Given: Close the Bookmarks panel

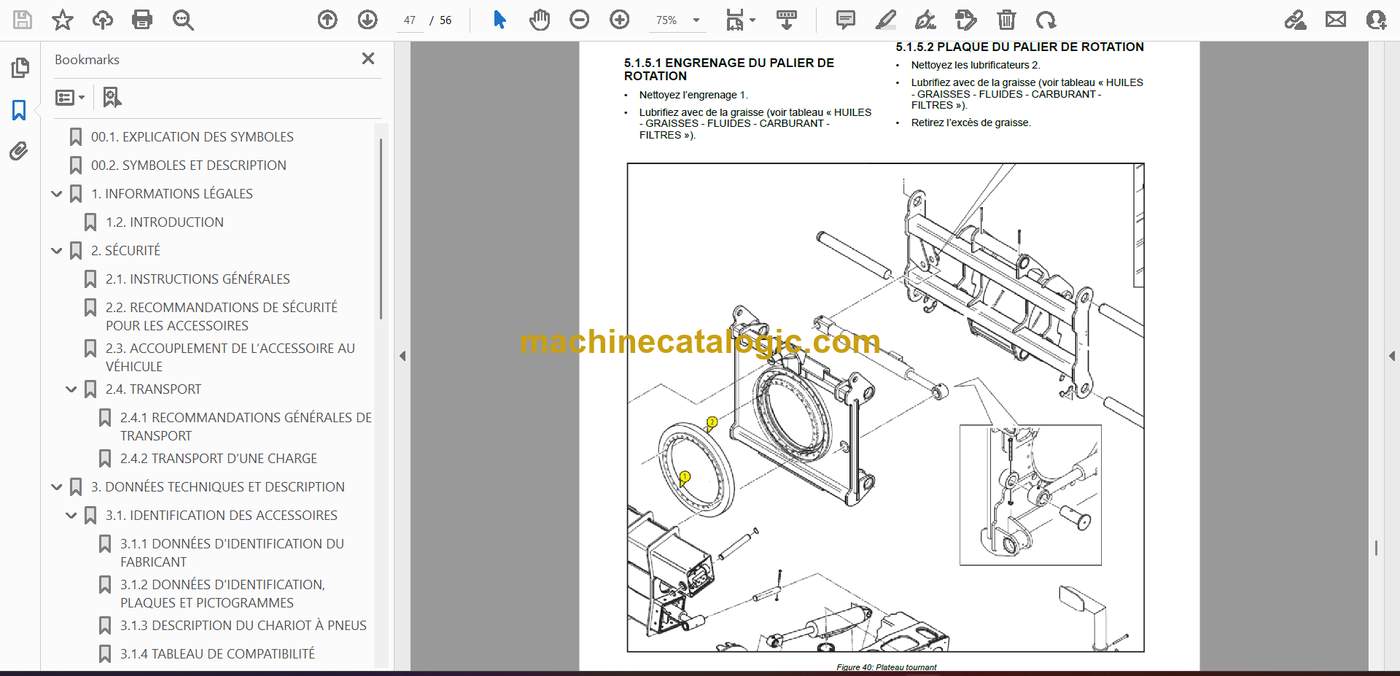Looking at the screenshot, I should click(368, 59).
